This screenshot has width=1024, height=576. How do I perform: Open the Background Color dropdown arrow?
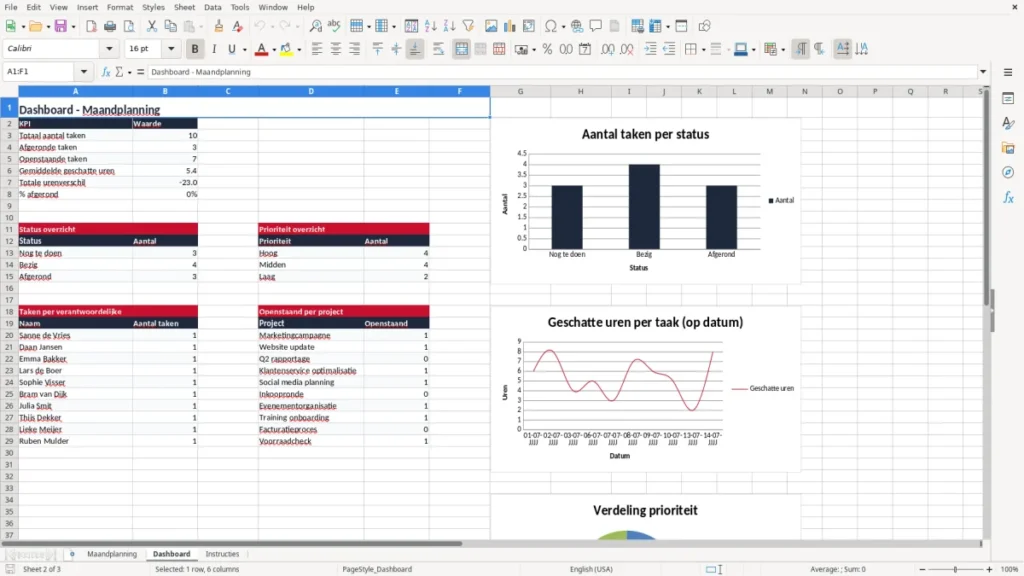299,50
